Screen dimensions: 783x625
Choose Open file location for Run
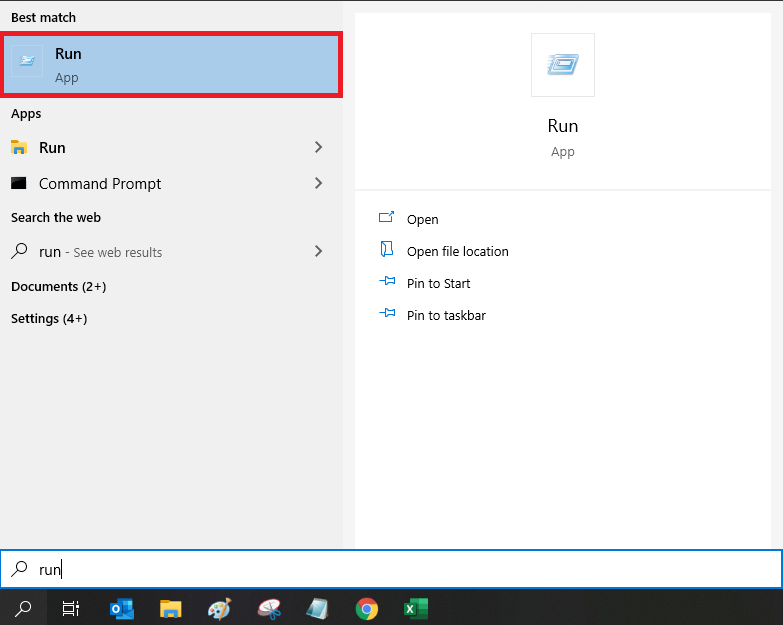457,251
